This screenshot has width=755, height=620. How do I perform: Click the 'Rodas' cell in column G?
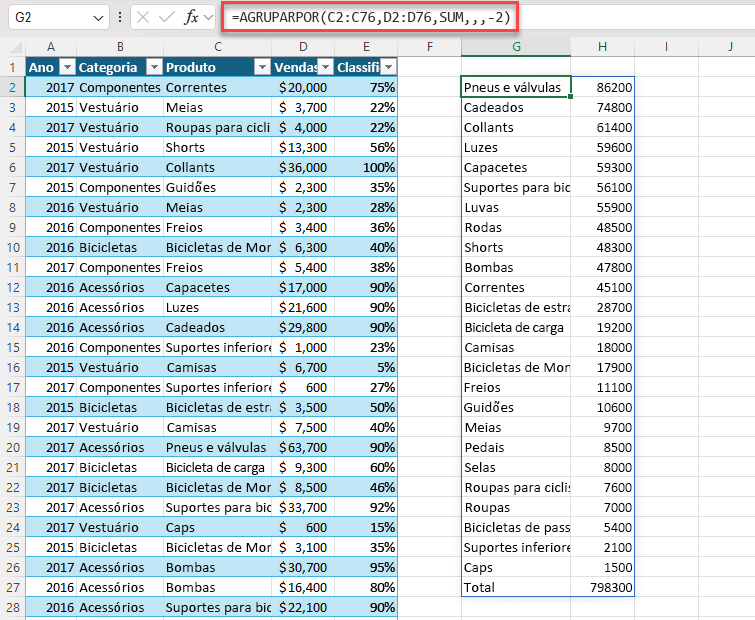tap(516, 227)
